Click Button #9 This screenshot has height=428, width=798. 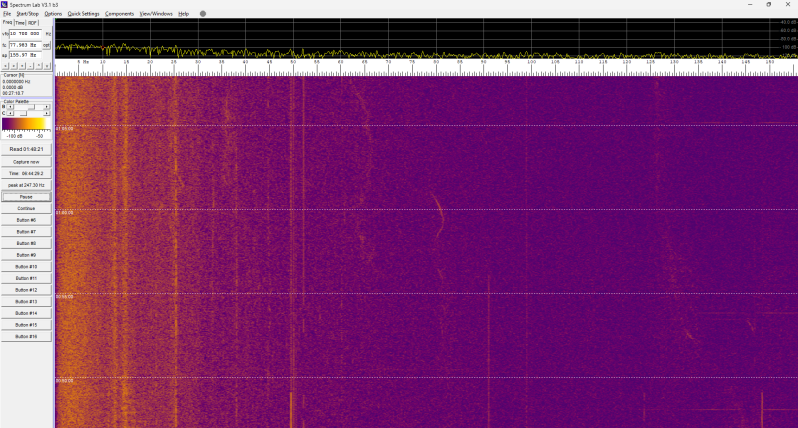click(26, 255)
